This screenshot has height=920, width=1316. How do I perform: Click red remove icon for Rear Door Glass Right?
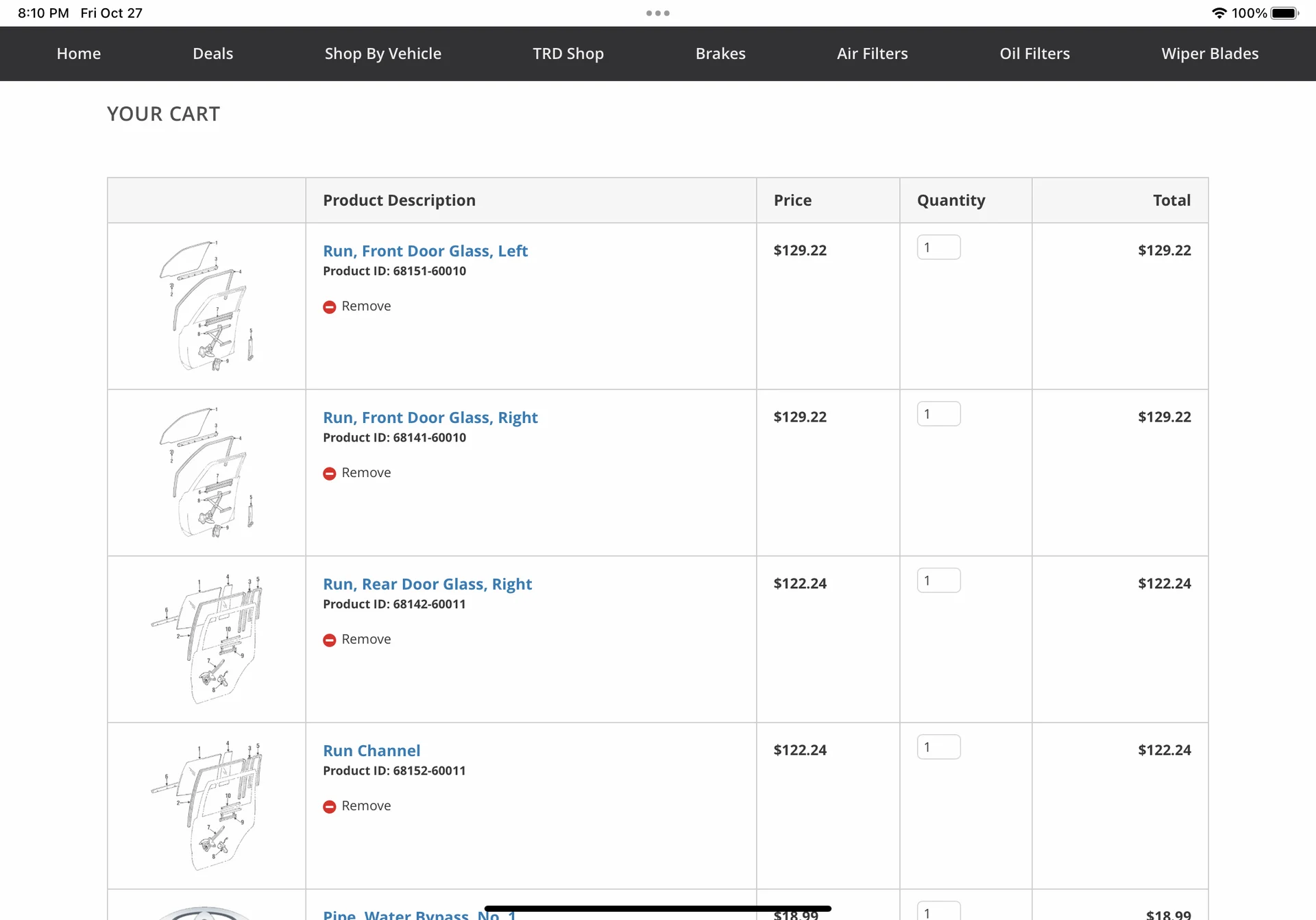329,640
